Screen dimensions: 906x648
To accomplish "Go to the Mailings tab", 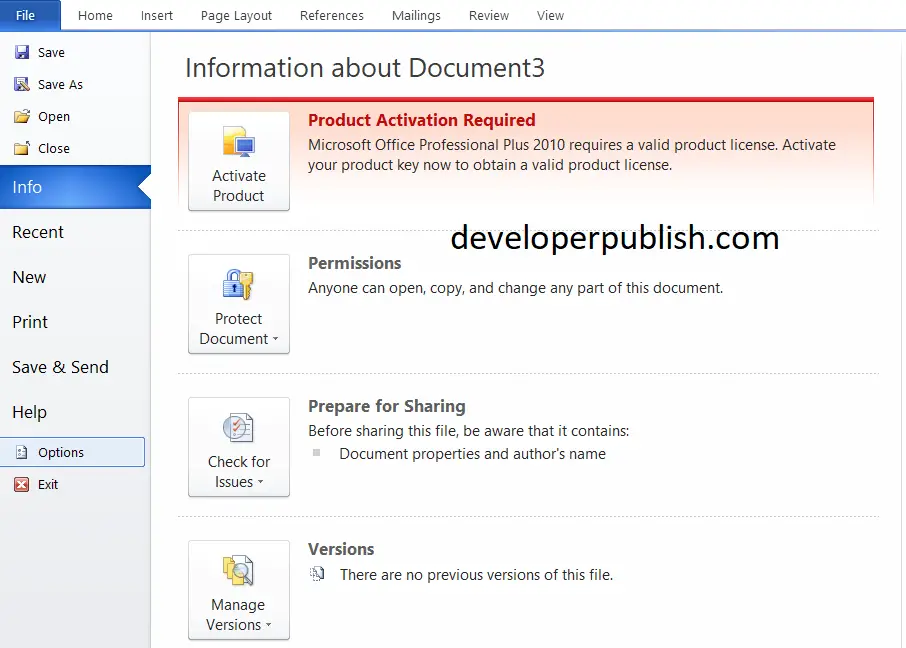I will click(x=416, y=16).
